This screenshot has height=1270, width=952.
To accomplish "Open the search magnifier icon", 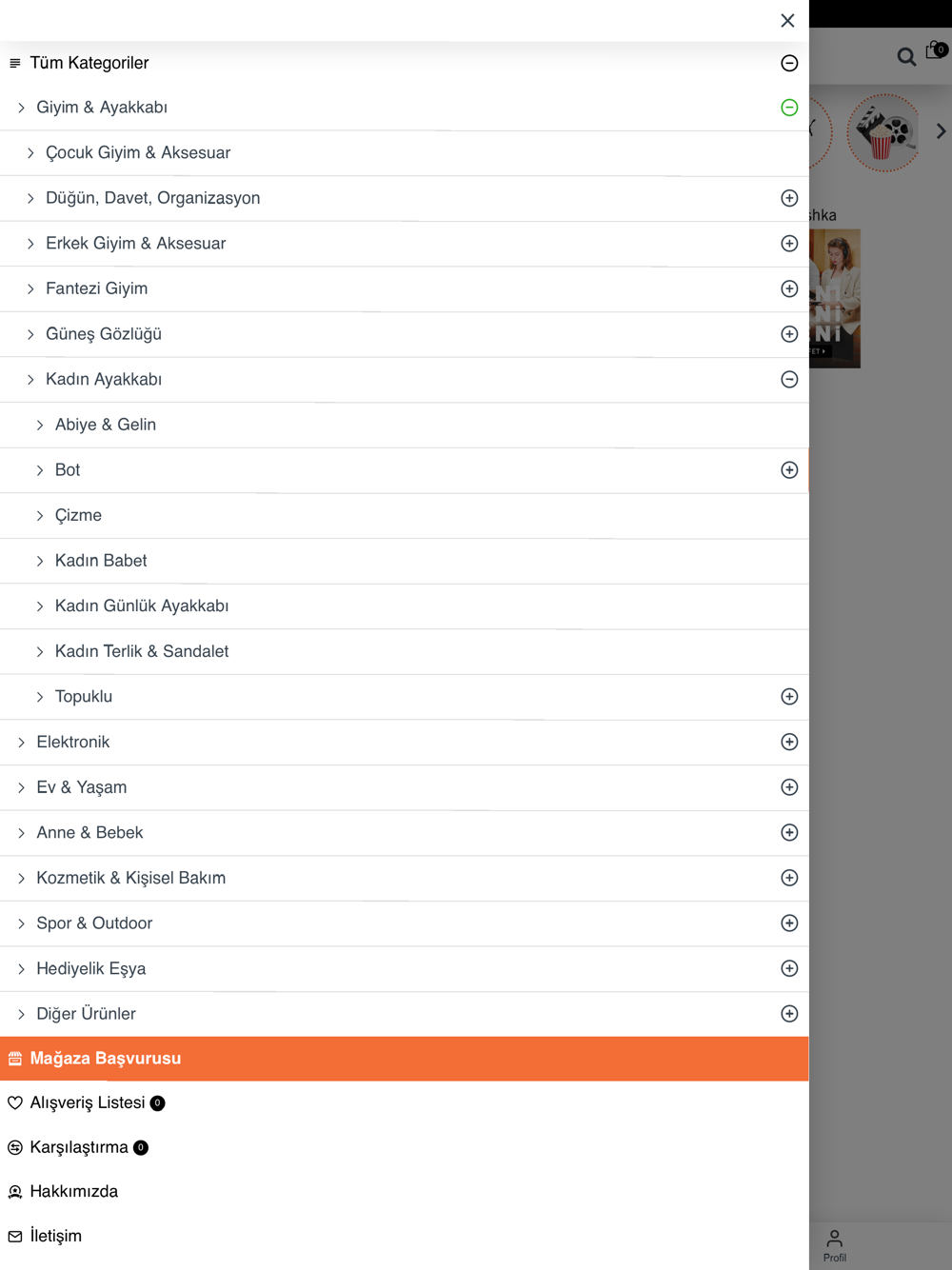I will (906, 56).
